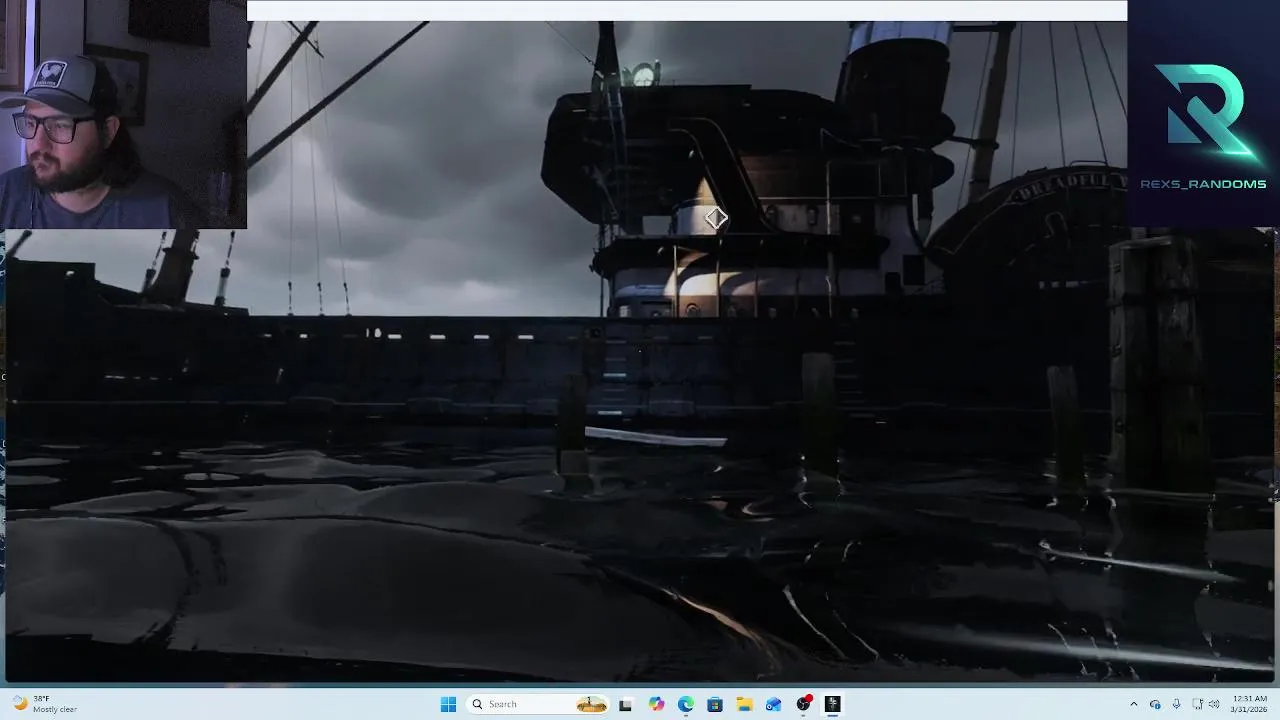The width and height of the screenshot is (1280, 720).
Task: Switch to the running game on the taskbar
Action: coord(832,704)
